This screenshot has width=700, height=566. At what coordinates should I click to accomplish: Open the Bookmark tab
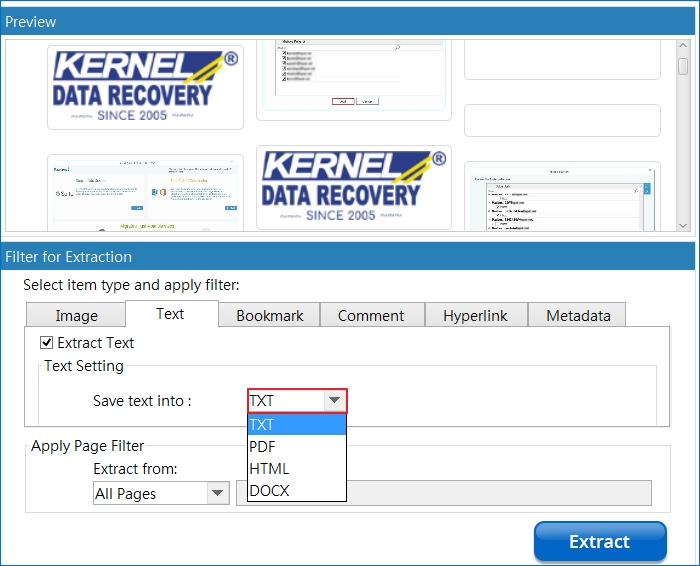269,315
